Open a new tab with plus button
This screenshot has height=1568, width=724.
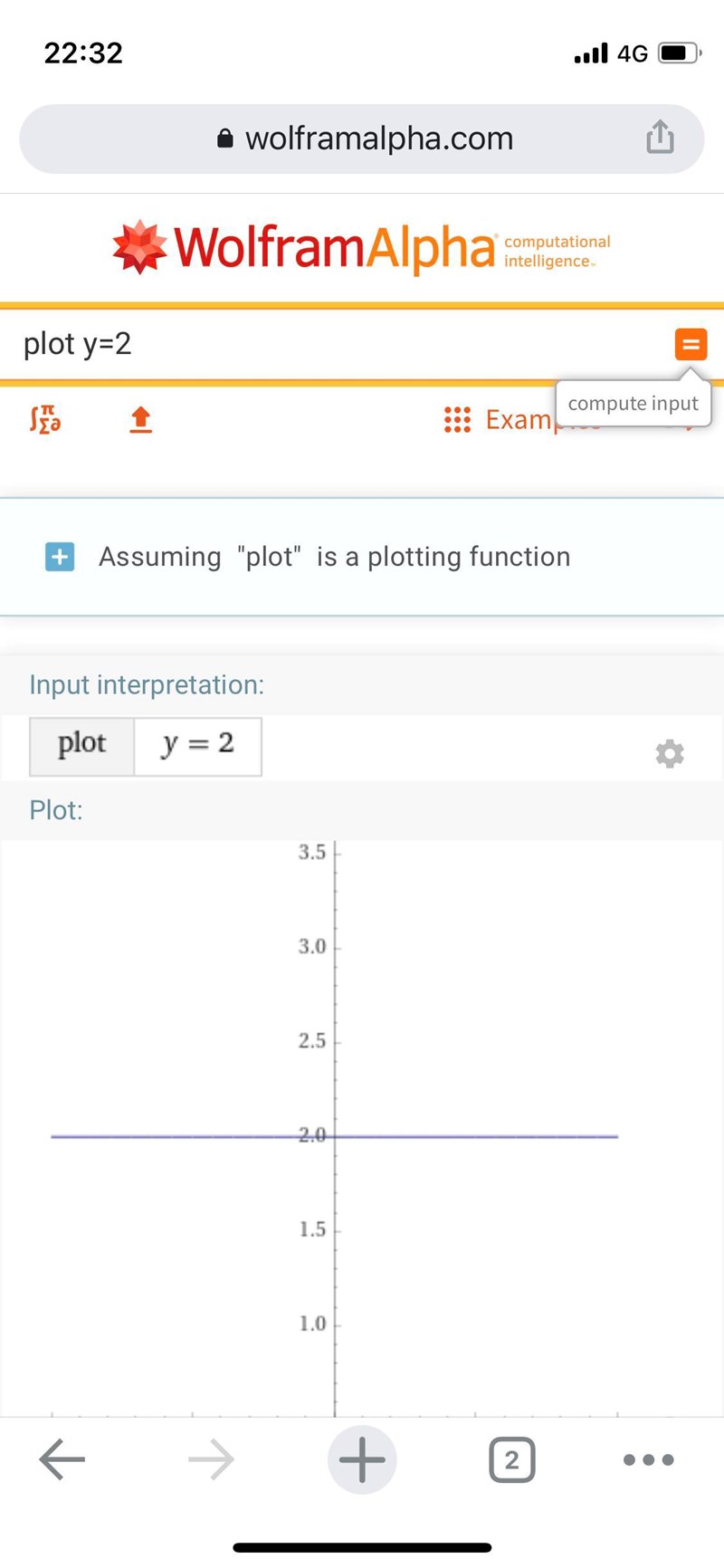click(362, 1459)
